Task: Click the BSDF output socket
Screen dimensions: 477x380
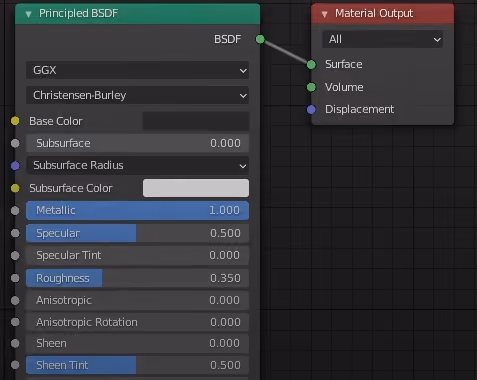Action: point(260,39)
